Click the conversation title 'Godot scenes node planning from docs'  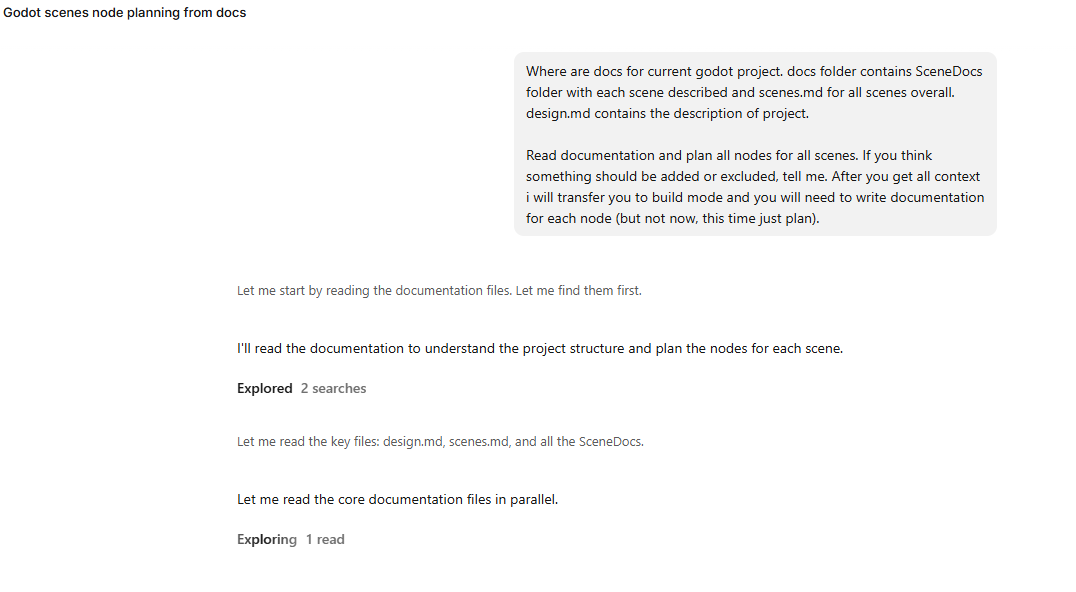coord(125,12)
